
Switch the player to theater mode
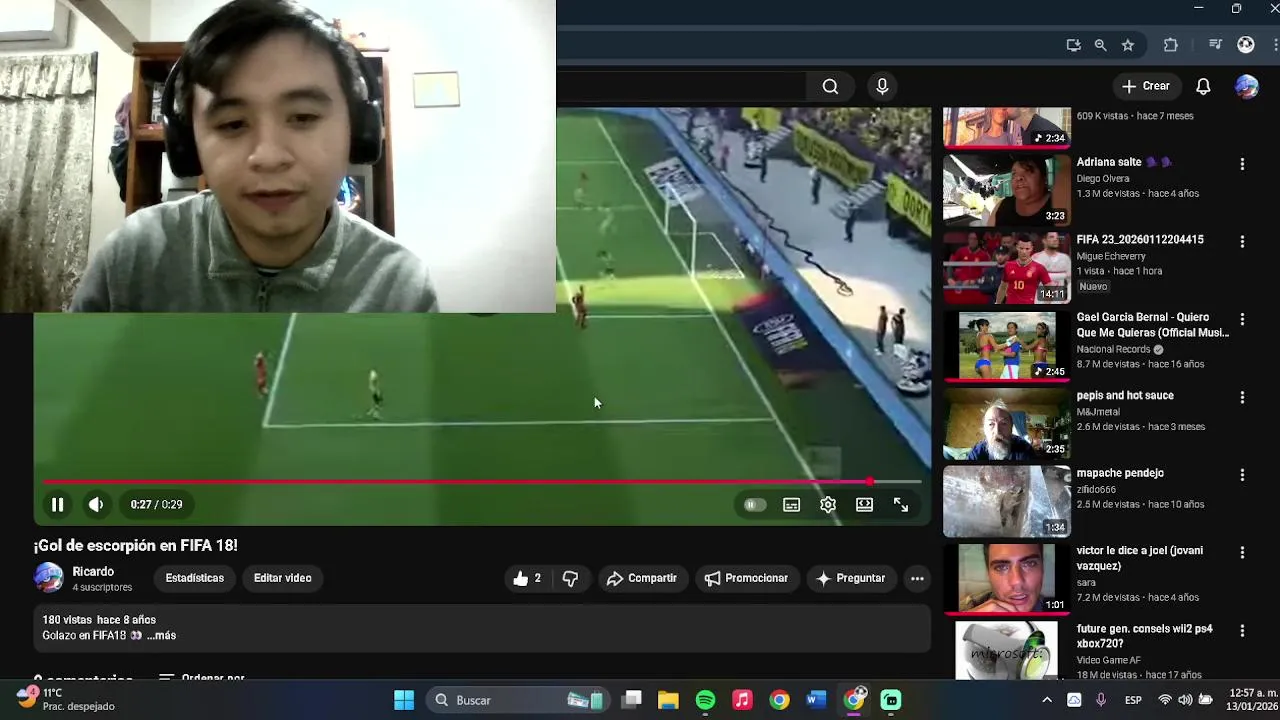(864, 505)
